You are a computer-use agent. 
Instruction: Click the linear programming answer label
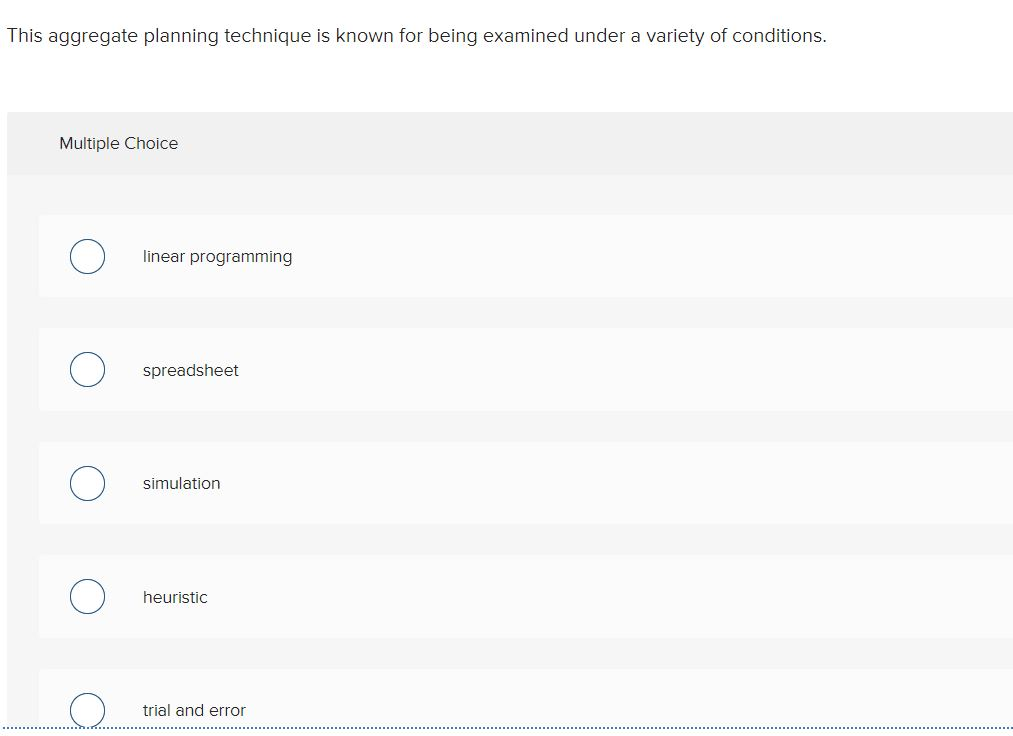click(x=217, y=256)
